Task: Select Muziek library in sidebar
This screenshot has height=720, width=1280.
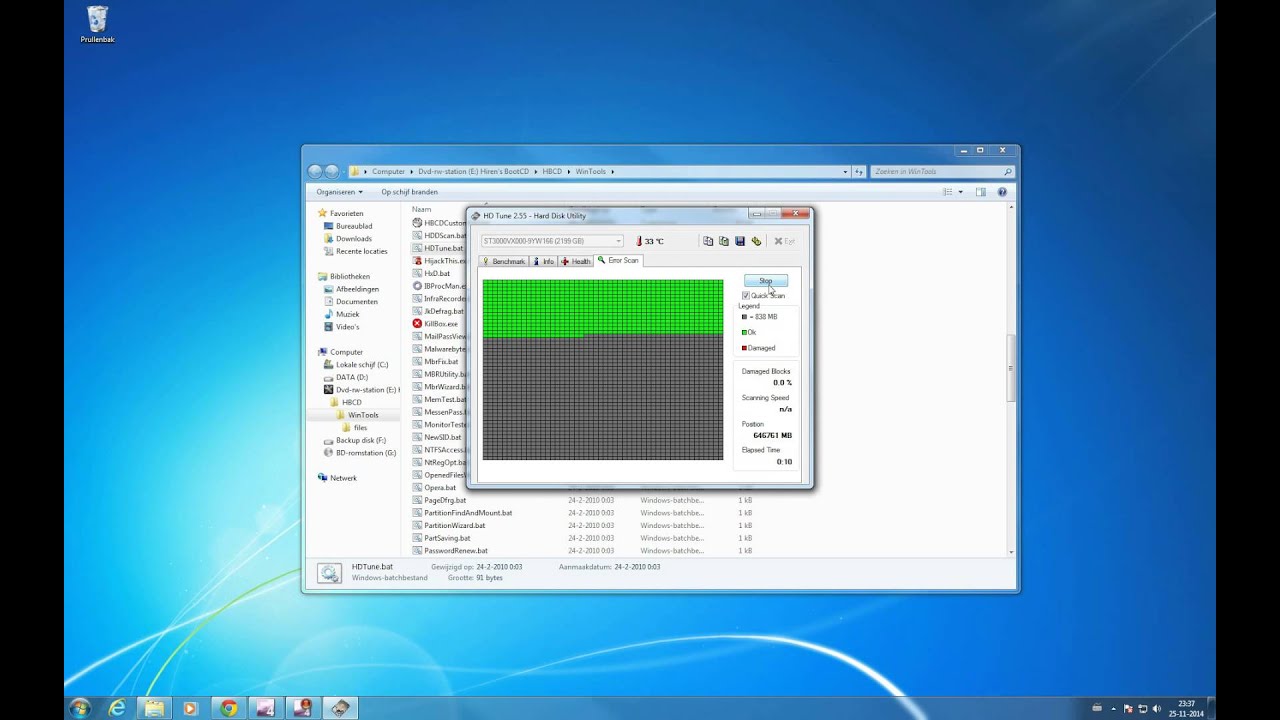Action: (x=341, y=314)
